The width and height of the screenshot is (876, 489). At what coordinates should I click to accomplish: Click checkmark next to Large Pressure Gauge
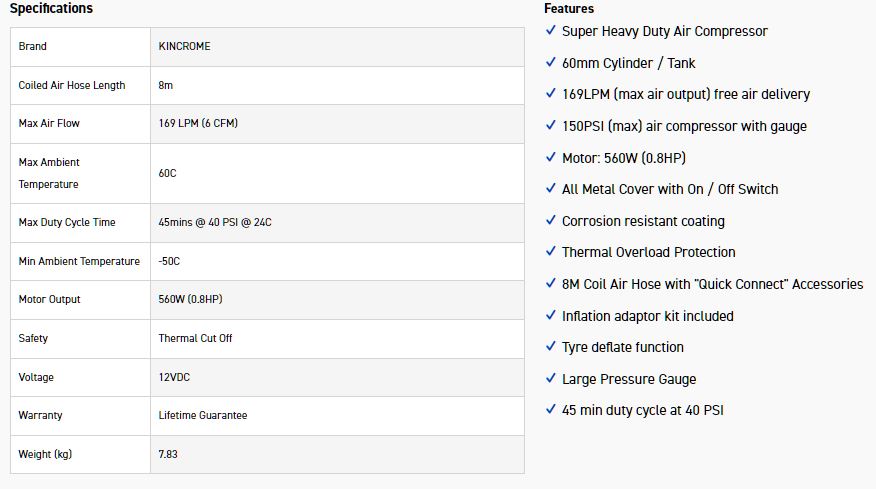tap(551, 379)
